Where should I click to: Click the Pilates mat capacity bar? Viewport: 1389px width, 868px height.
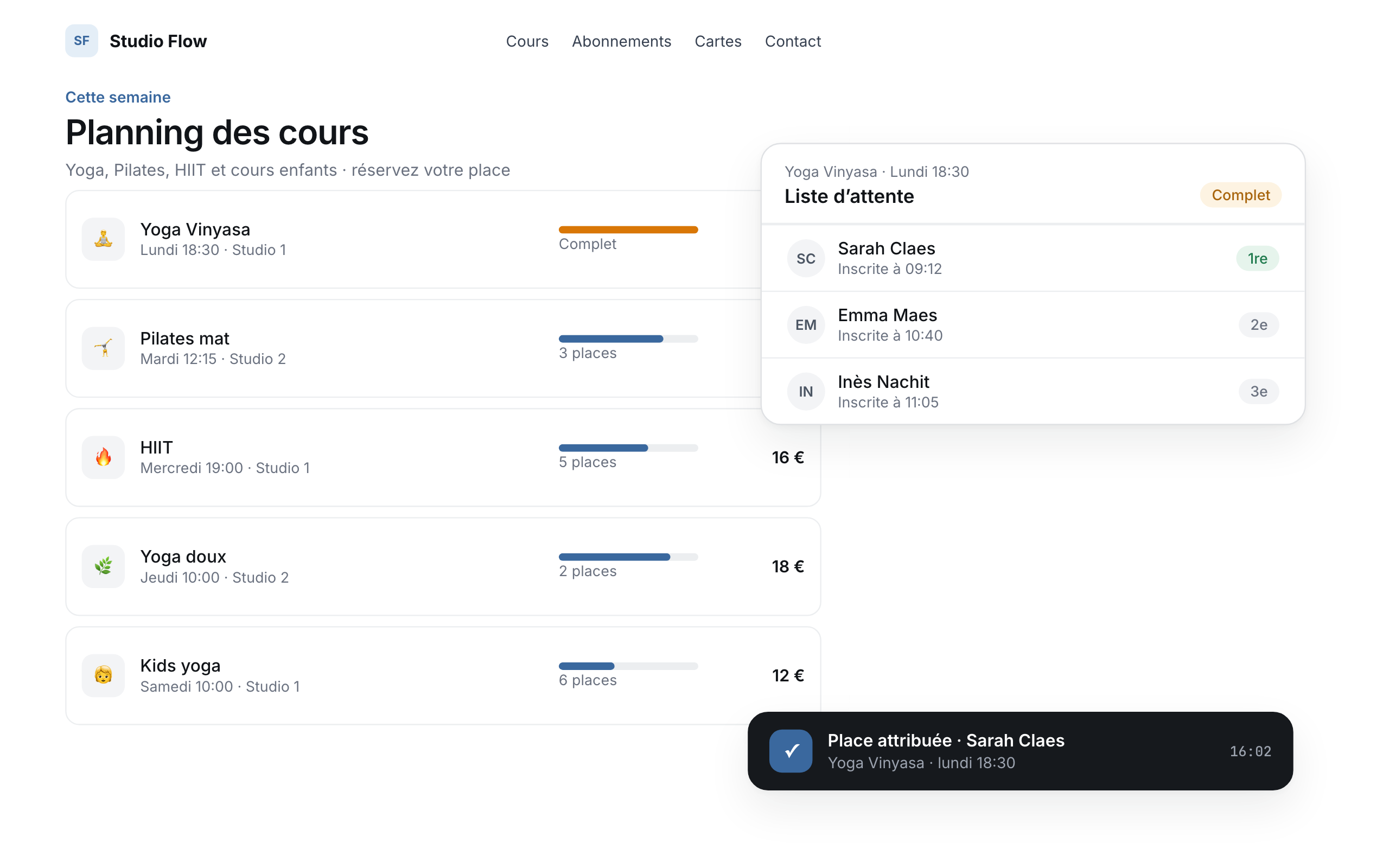click(628, 339)
